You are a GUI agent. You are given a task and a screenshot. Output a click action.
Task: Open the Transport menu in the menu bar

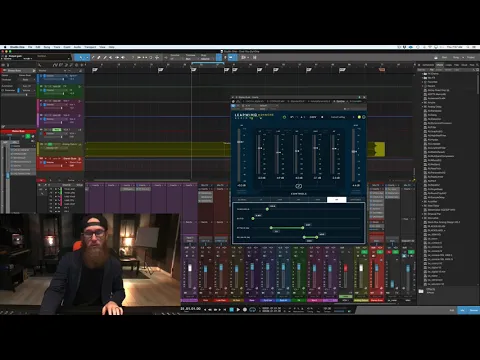[x=90, y=47]
